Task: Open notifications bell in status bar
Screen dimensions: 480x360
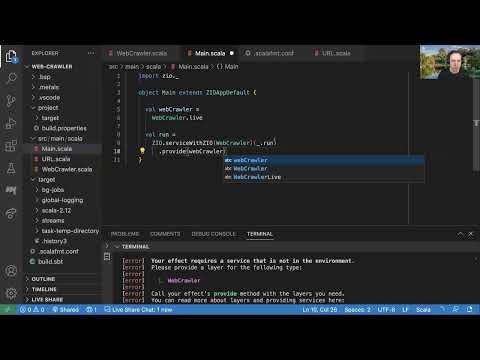Action: click(470, 310)
